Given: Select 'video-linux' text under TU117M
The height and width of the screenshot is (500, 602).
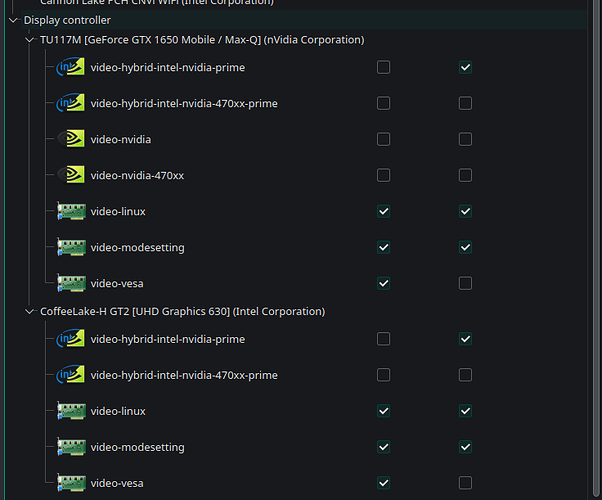Looking at the screenshot, I should 118,211.
